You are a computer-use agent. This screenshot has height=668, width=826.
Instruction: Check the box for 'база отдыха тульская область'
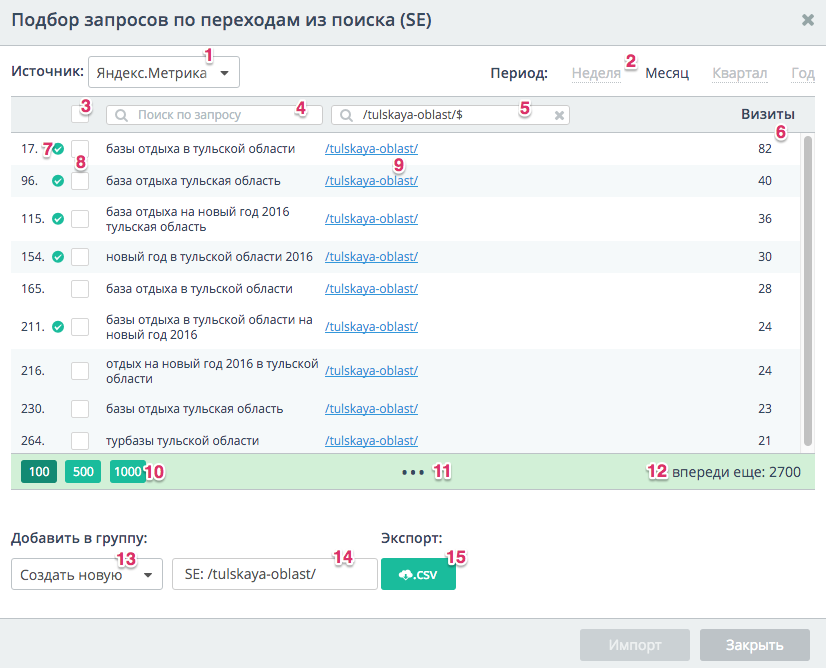pos(80,181)
